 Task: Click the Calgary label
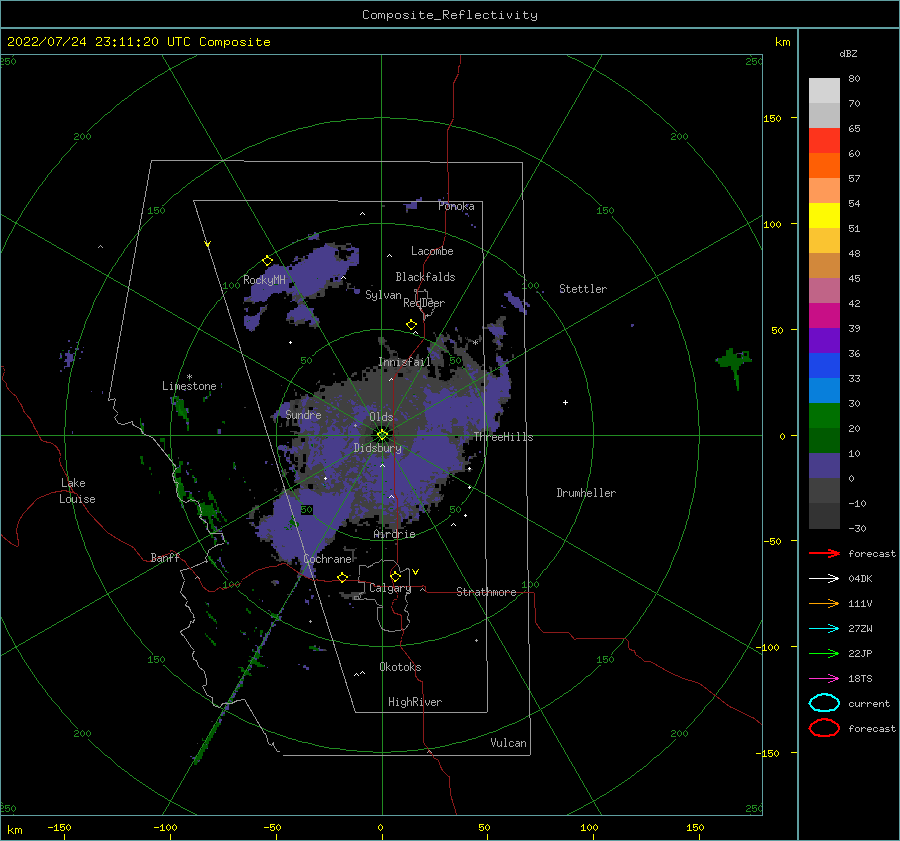(390, 588)
